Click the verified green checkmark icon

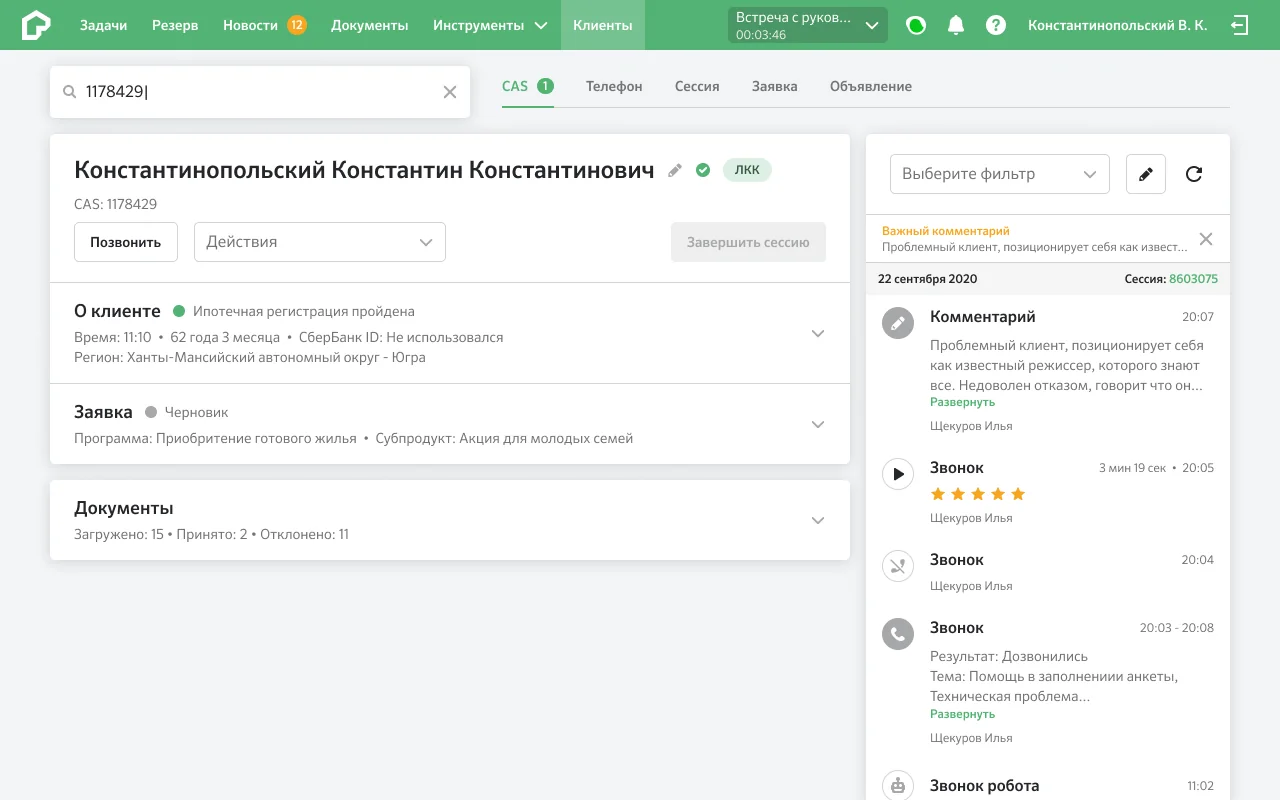703,170
